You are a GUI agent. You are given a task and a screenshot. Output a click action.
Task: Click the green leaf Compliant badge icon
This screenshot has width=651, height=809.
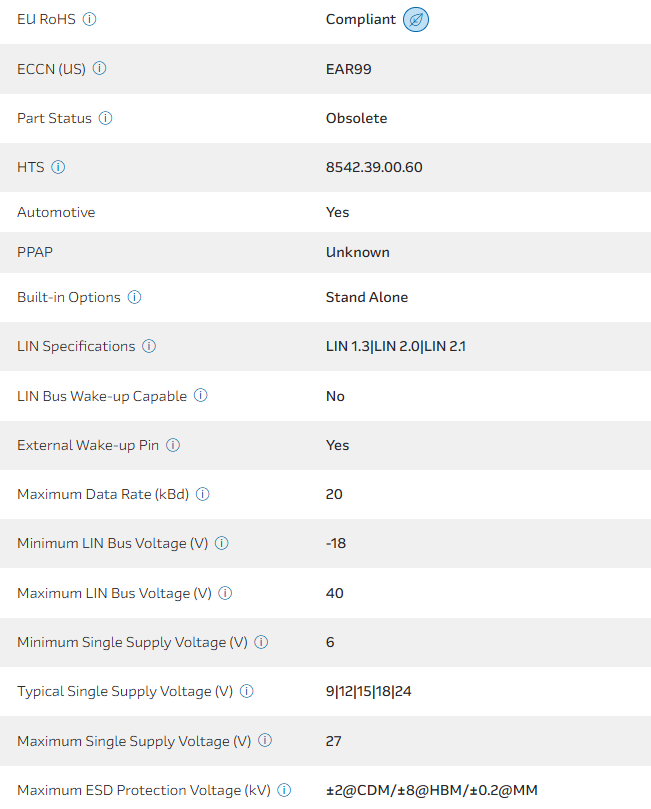coord(416,19)
